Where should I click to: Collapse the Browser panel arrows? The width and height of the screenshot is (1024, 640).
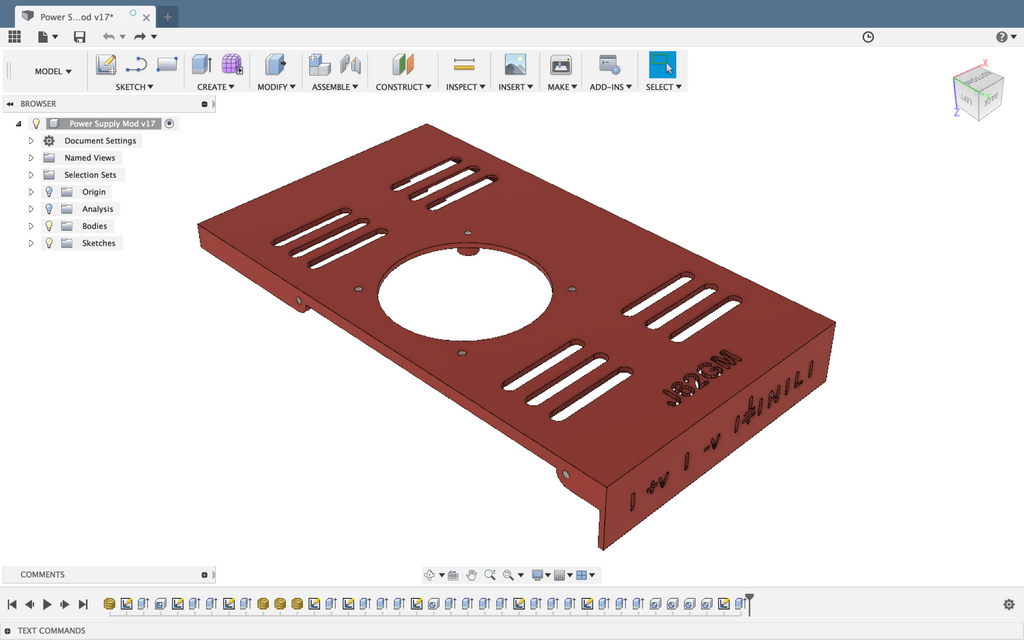click(x=10, y=104)
